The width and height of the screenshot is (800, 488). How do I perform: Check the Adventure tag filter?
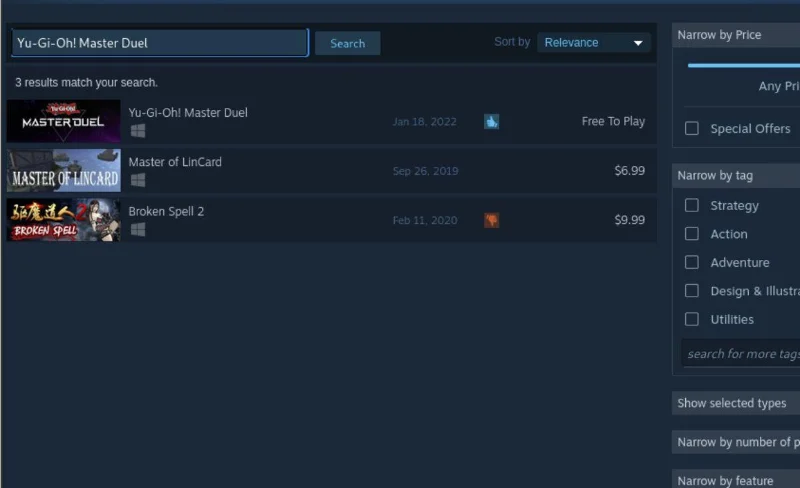click(692, 262)
